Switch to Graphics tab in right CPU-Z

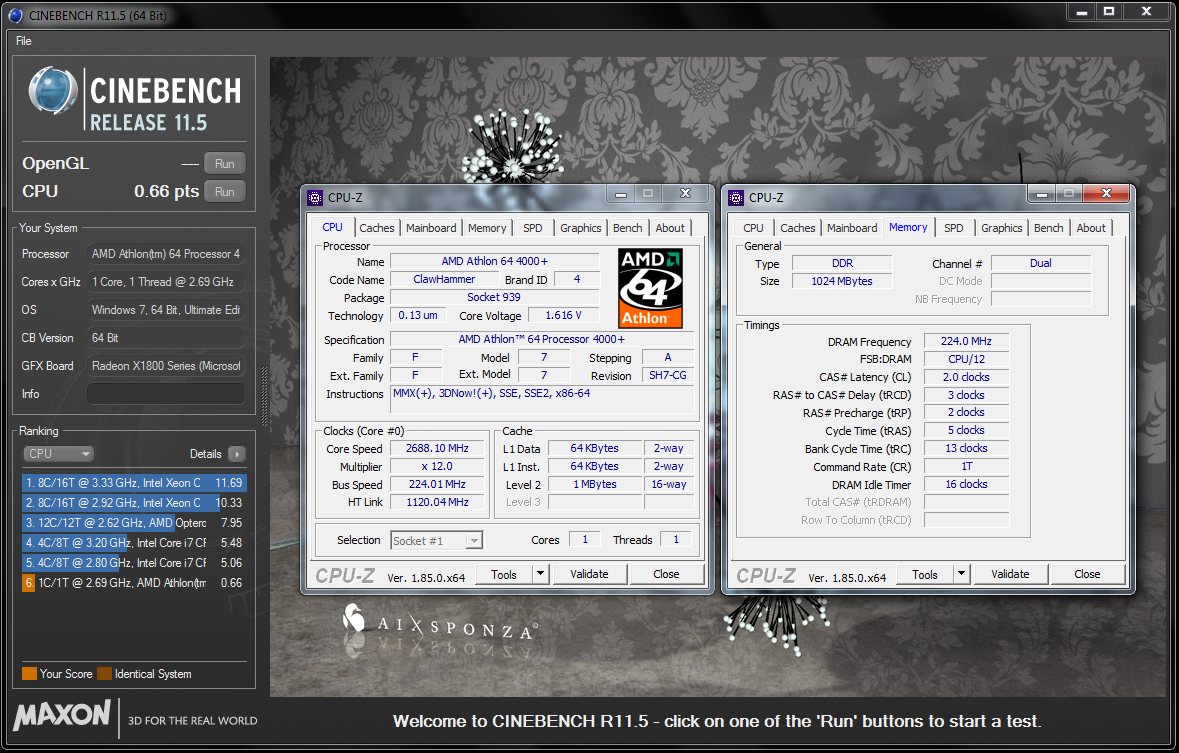[1002, 228]
